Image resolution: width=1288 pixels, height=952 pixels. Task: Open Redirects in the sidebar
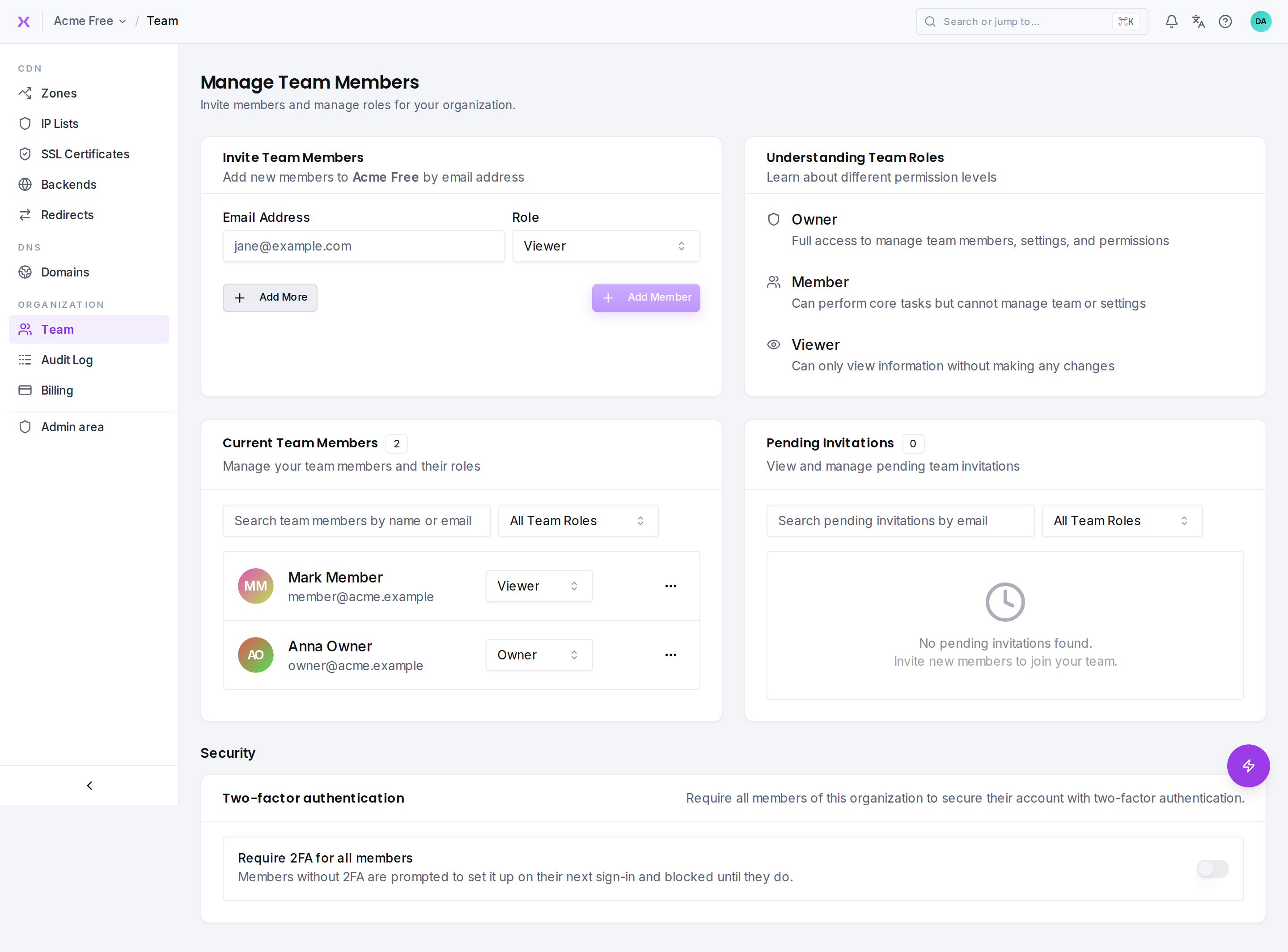pyautogui.click(x=89, y=215)
